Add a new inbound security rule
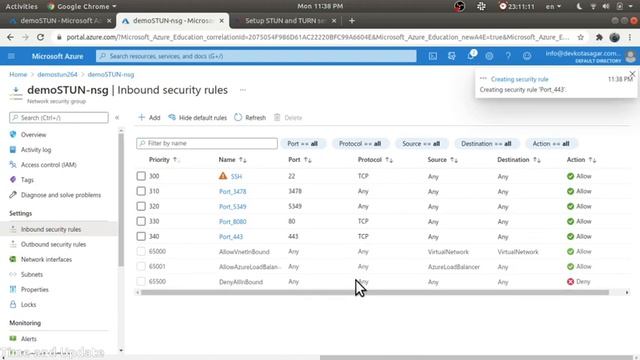 point(149,118)
